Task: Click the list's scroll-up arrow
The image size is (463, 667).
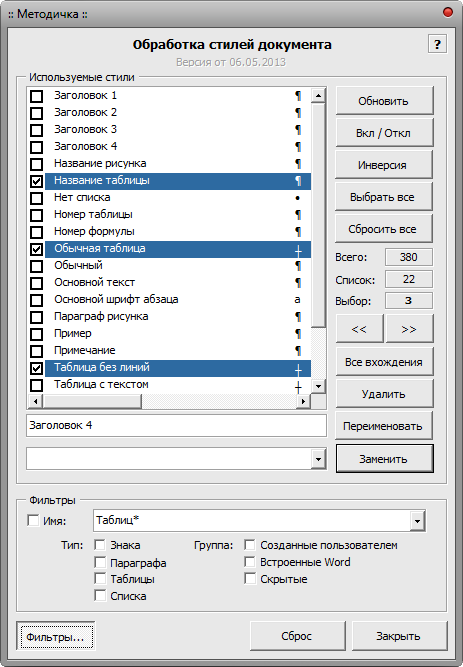Action: pos(318,95)
